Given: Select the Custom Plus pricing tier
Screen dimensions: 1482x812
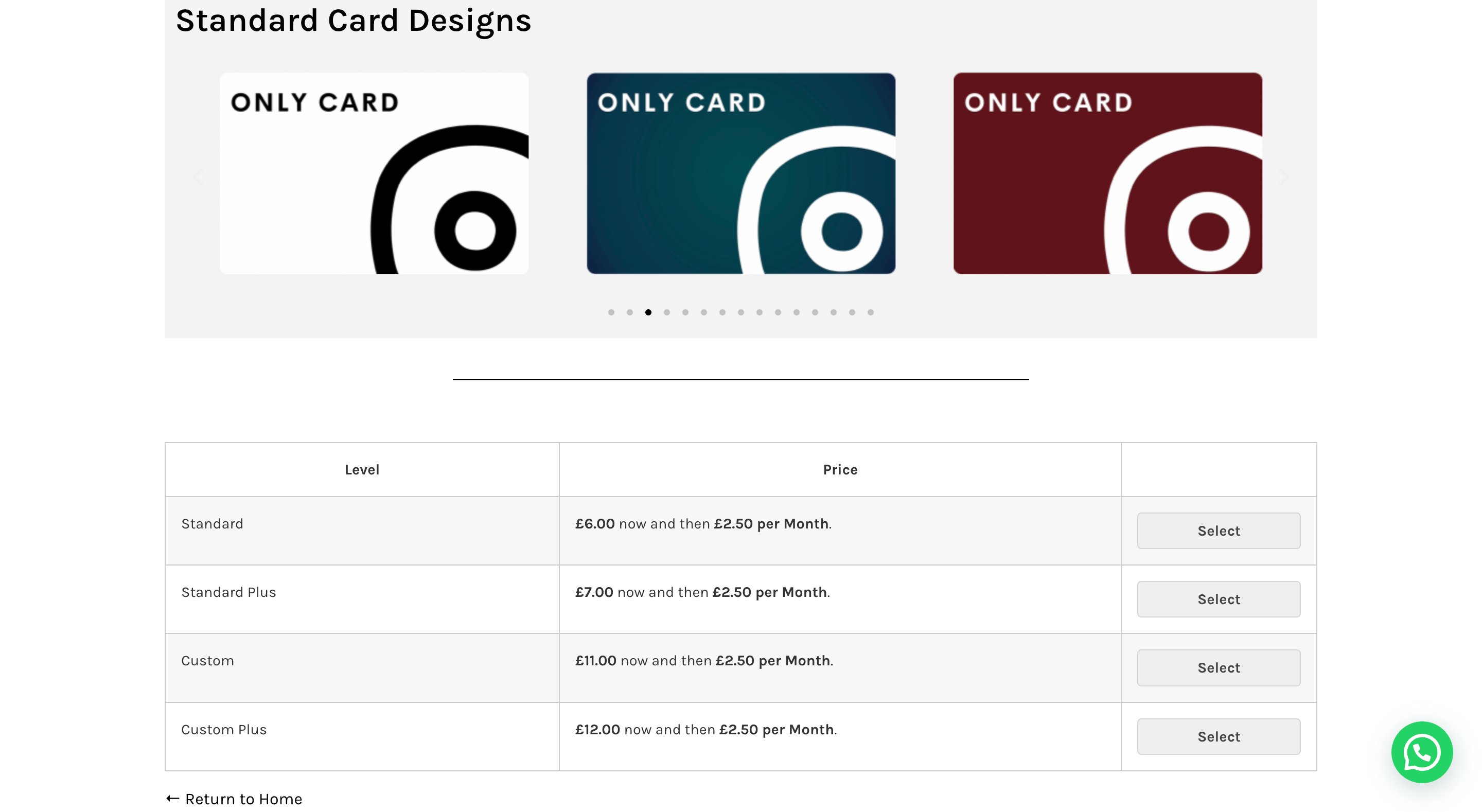Looking at the screenshot, I should tap(1218, 736).
